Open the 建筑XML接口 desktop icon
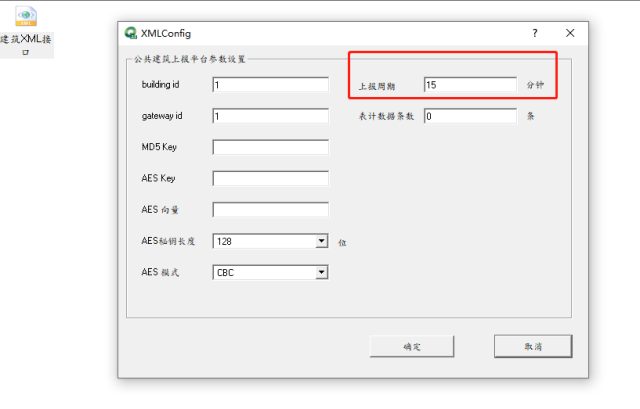This screenshot has width=640, height=409. (x=26, y=18)
